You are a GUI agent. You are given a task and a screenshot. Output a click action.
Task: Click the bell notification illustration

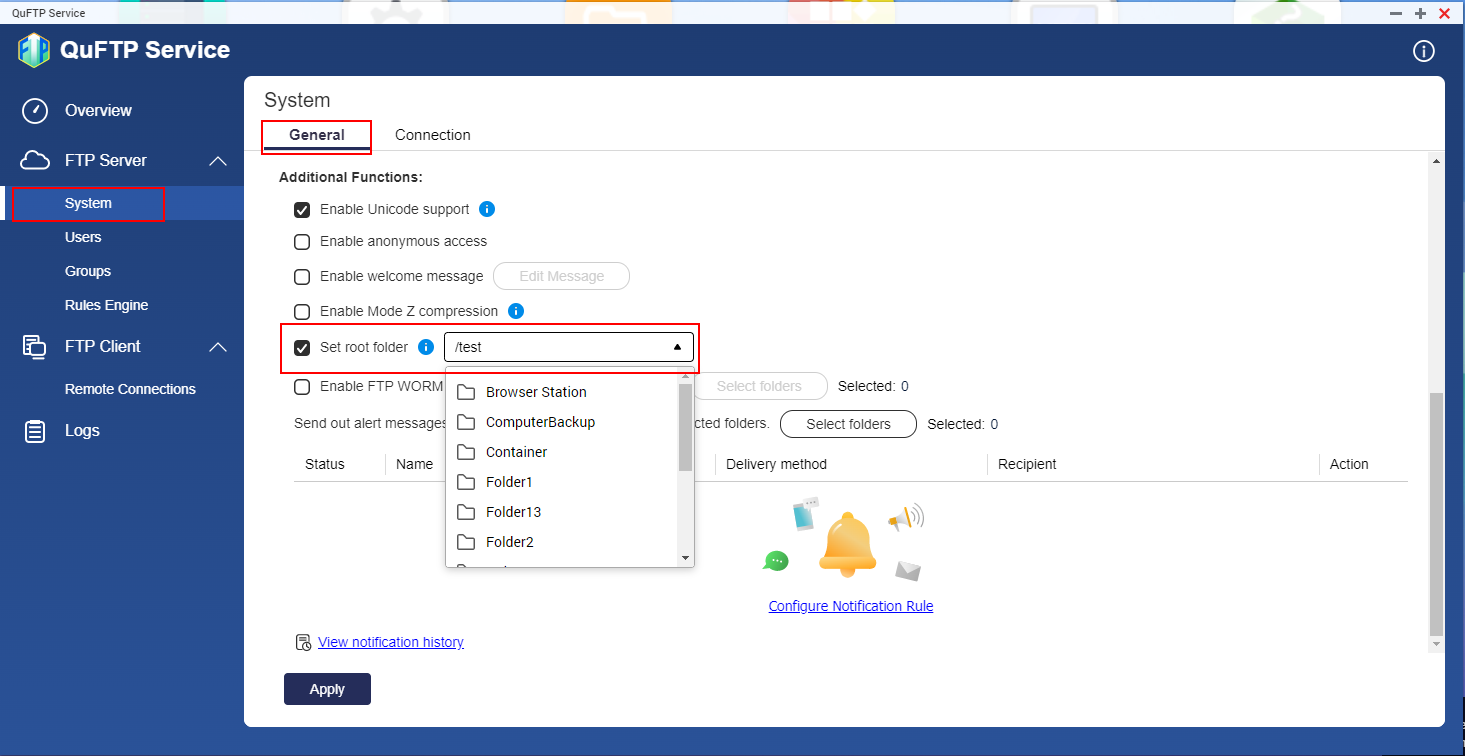(x=847, y=543)
